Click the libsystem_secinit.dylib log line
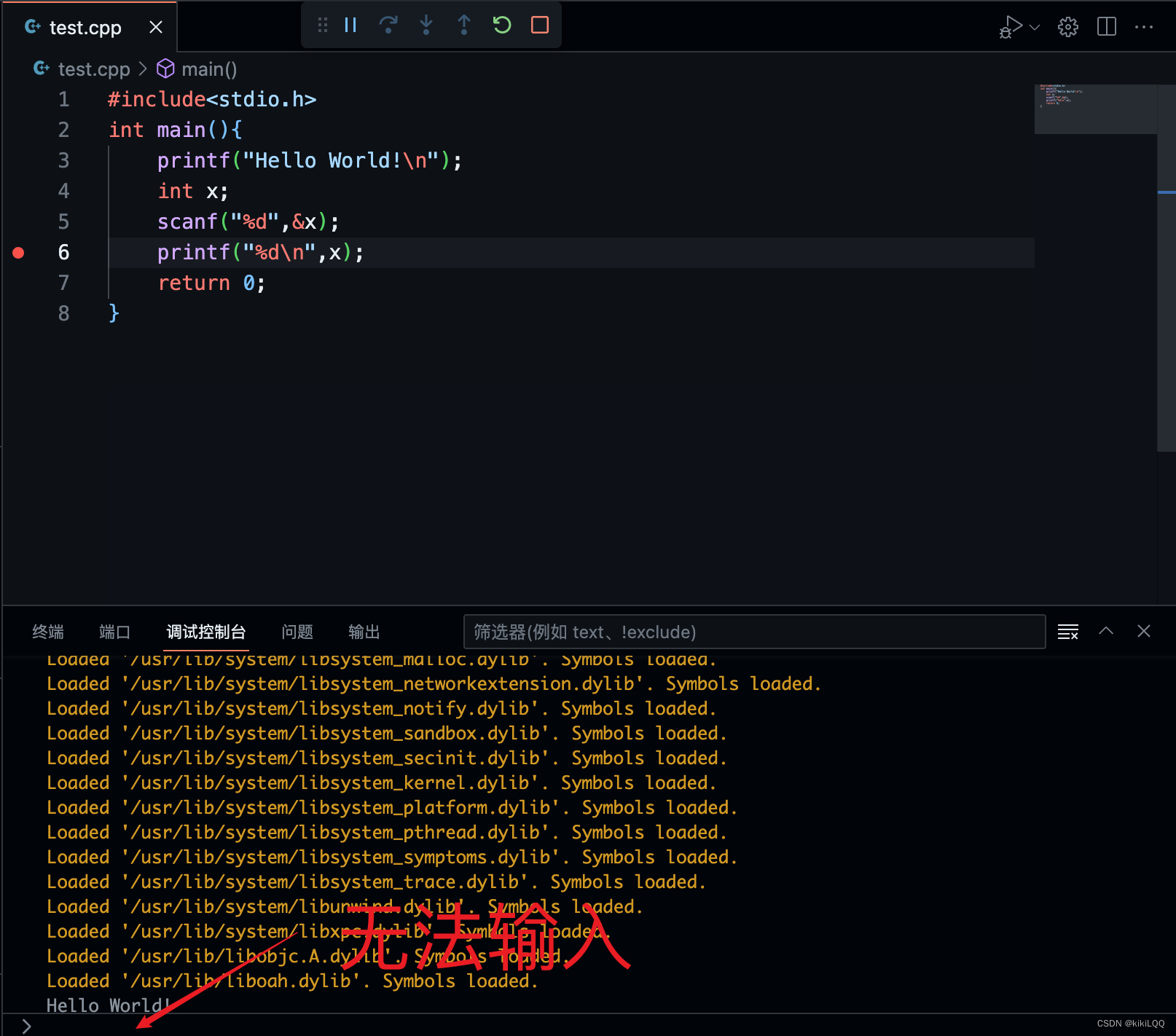This screenshot has height=1036, width=1176. click(x=387, y=758)
